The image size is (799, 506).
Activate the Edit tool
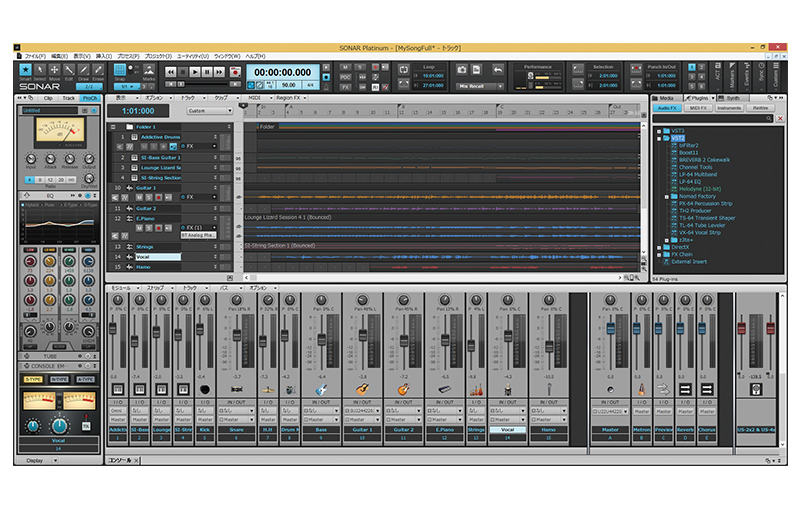[69, 70]
